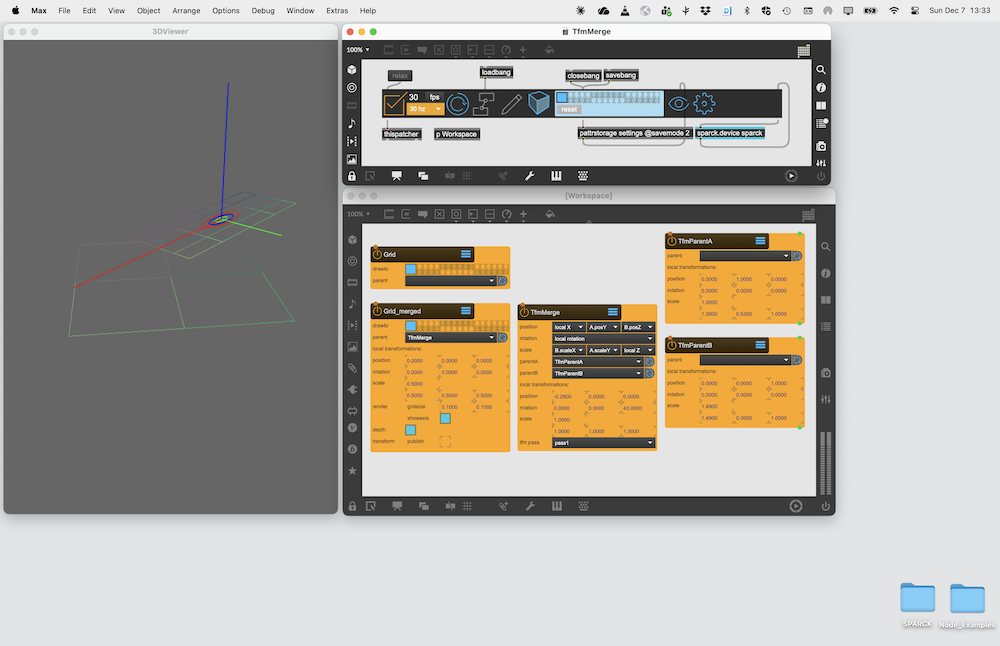Expand the tfm pass dropdown showing pass1

(603, 442)
